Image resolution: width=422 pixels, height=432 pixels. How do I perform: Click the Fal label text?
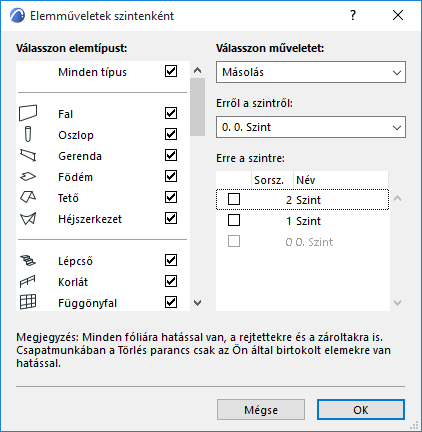pyautogui.click(x=65, y=114)
